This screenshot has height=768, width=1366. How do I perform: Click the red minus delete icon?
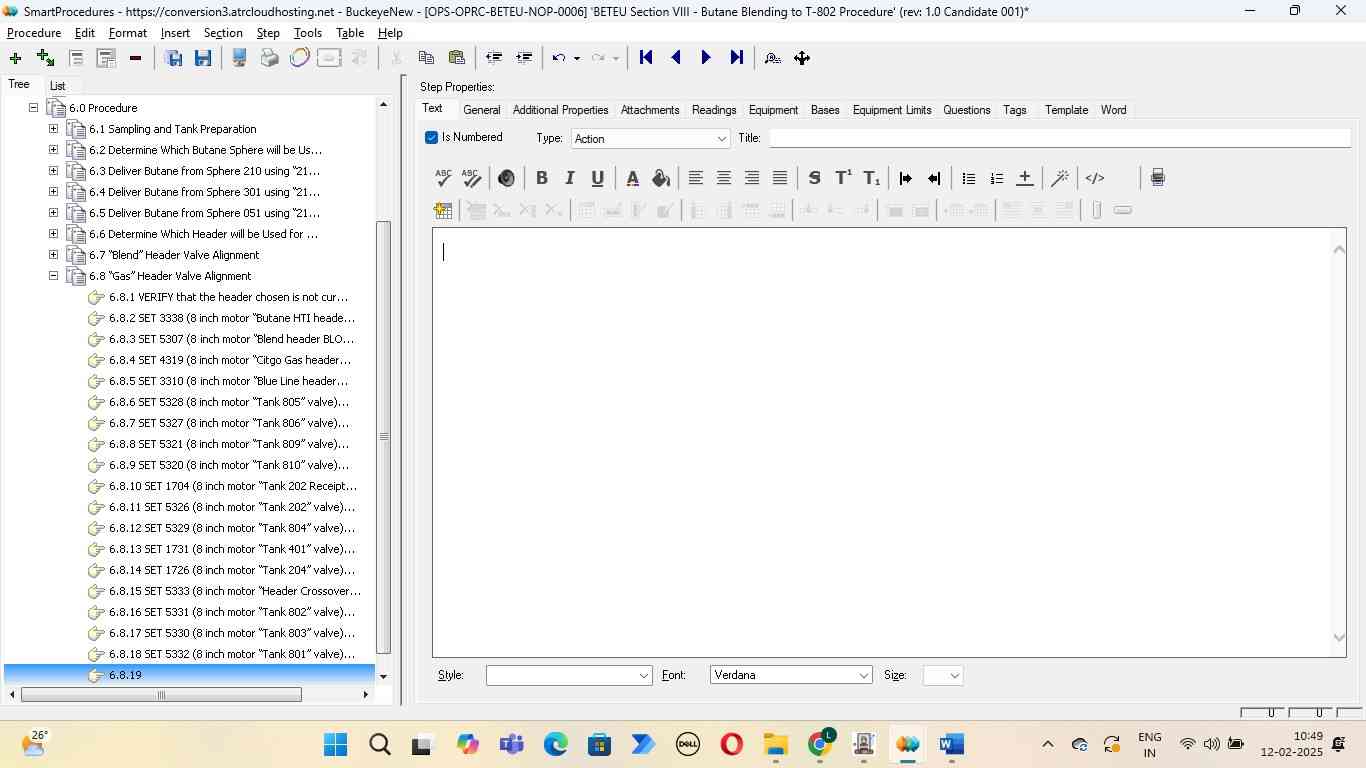click(x=135, y=58)
